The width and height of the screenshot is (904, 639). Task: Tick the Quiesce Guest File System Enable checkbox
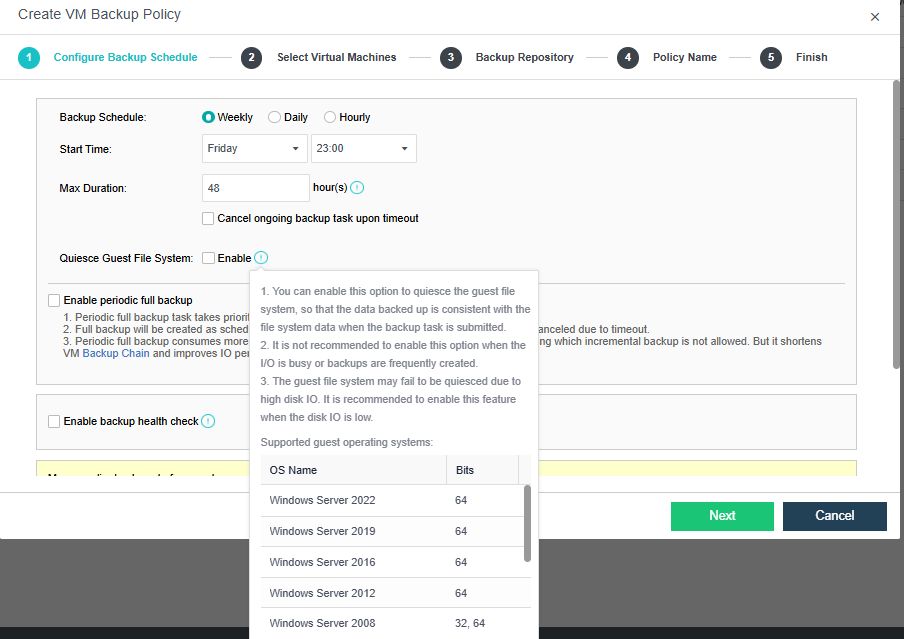(208, 258)
